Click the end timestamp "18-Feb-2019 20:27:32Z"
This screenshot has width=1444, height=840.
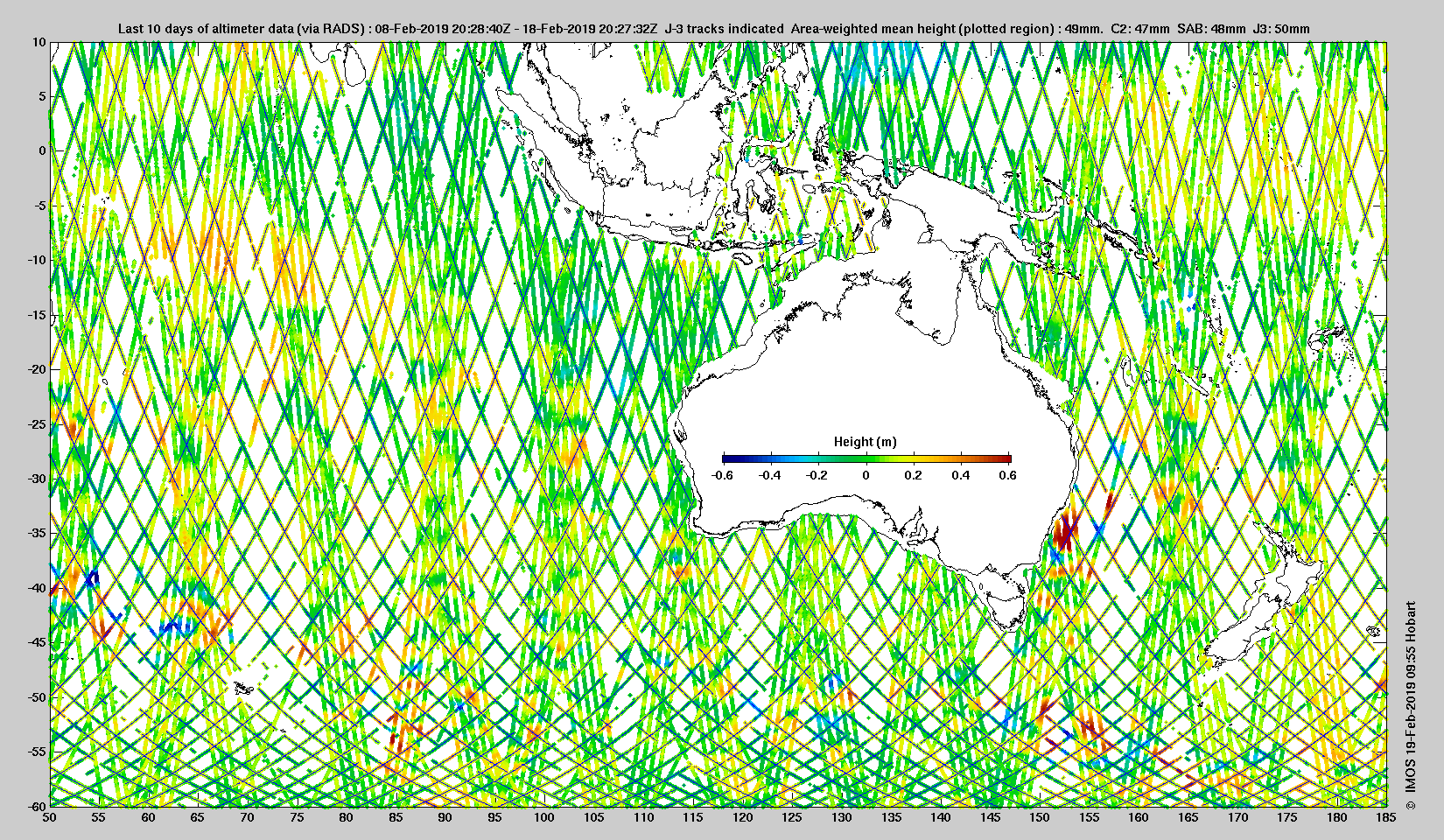coord(590,28)
